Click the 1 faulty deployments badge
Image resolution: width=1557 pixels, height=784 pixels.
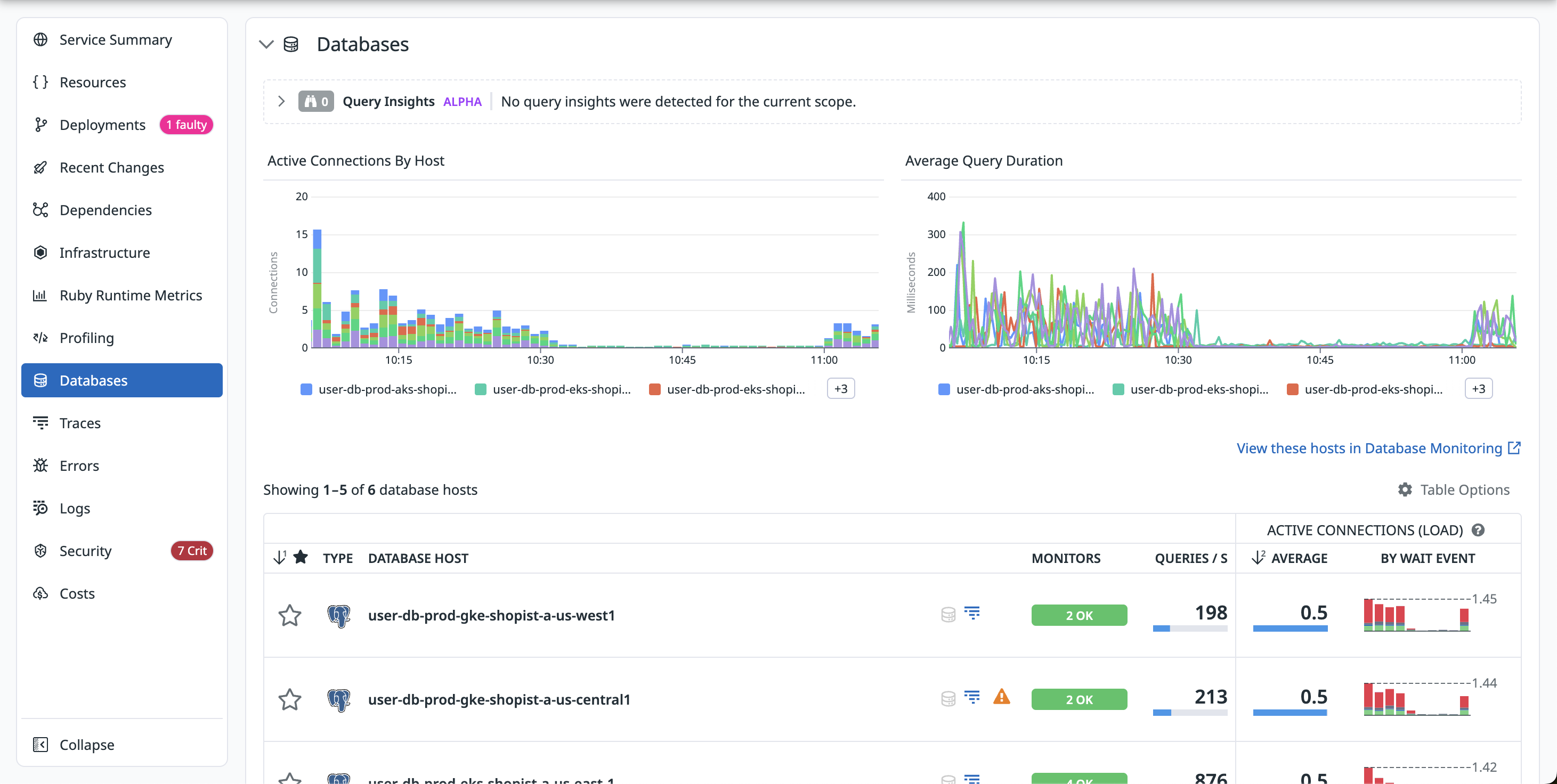pos(186,125)
